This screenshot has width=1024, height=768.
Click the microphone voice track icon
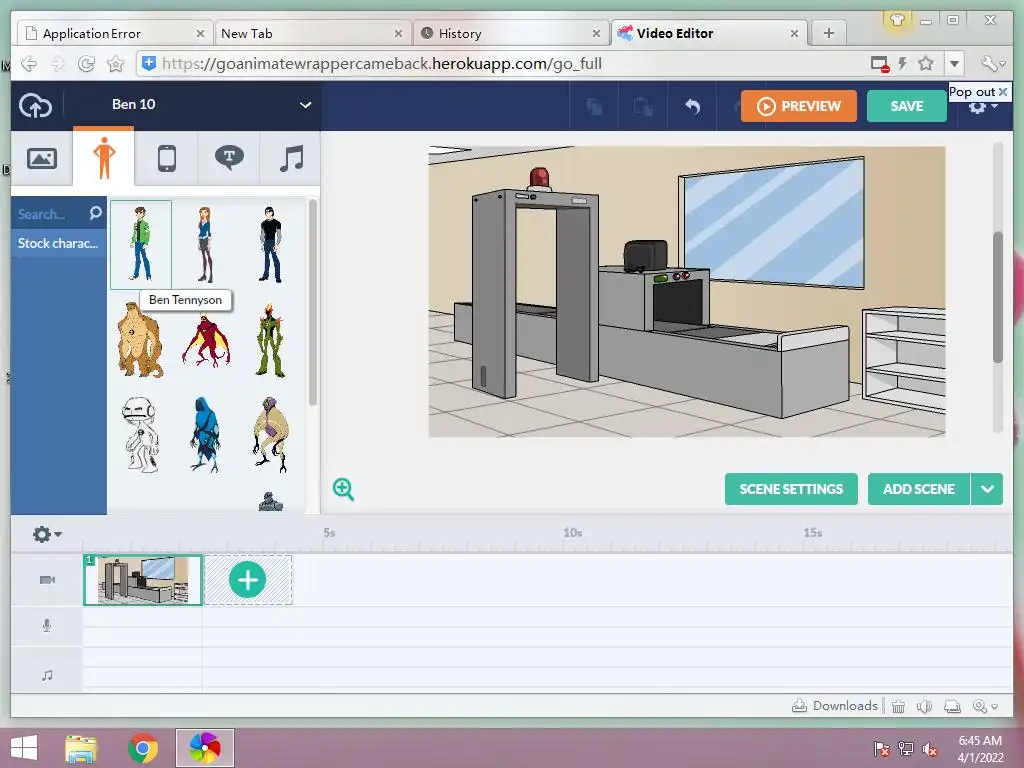point(47,626)
